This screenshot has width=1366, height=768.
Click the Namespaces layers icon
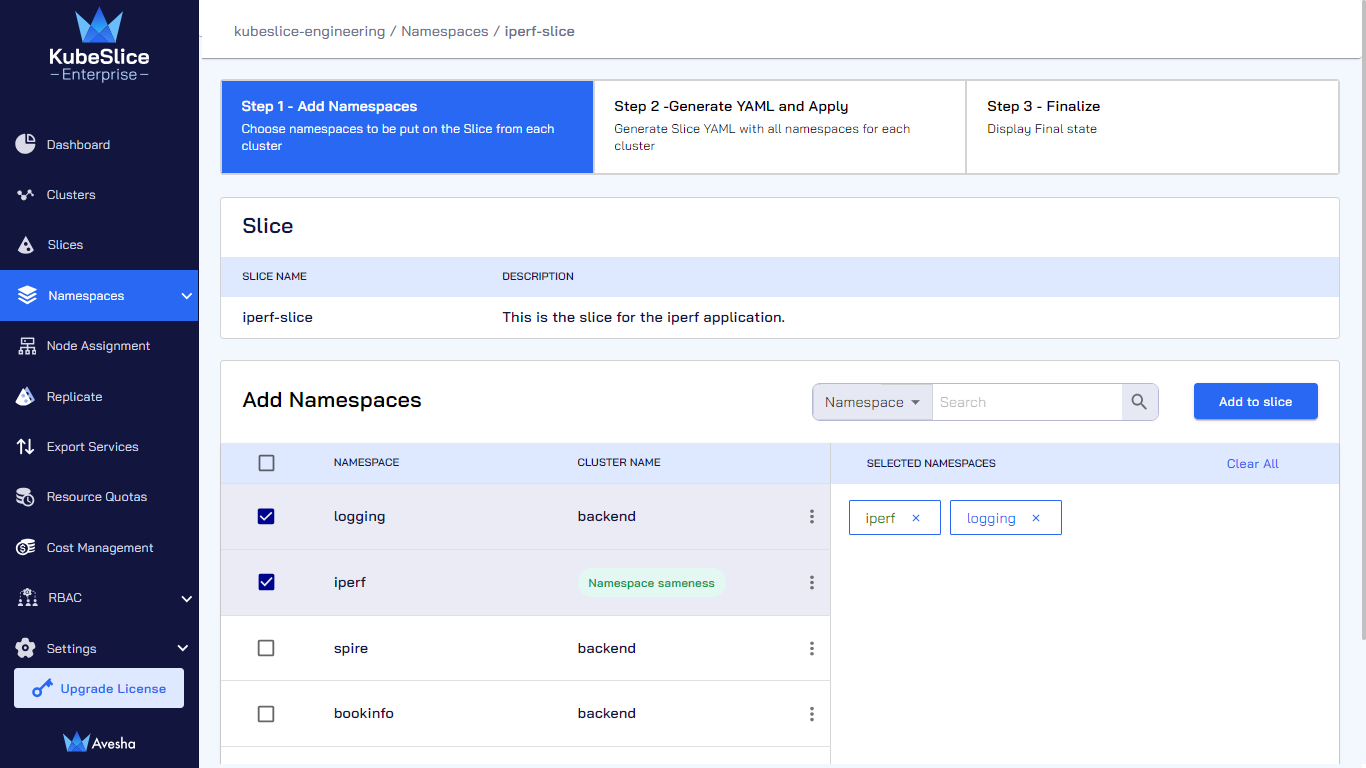27,296
